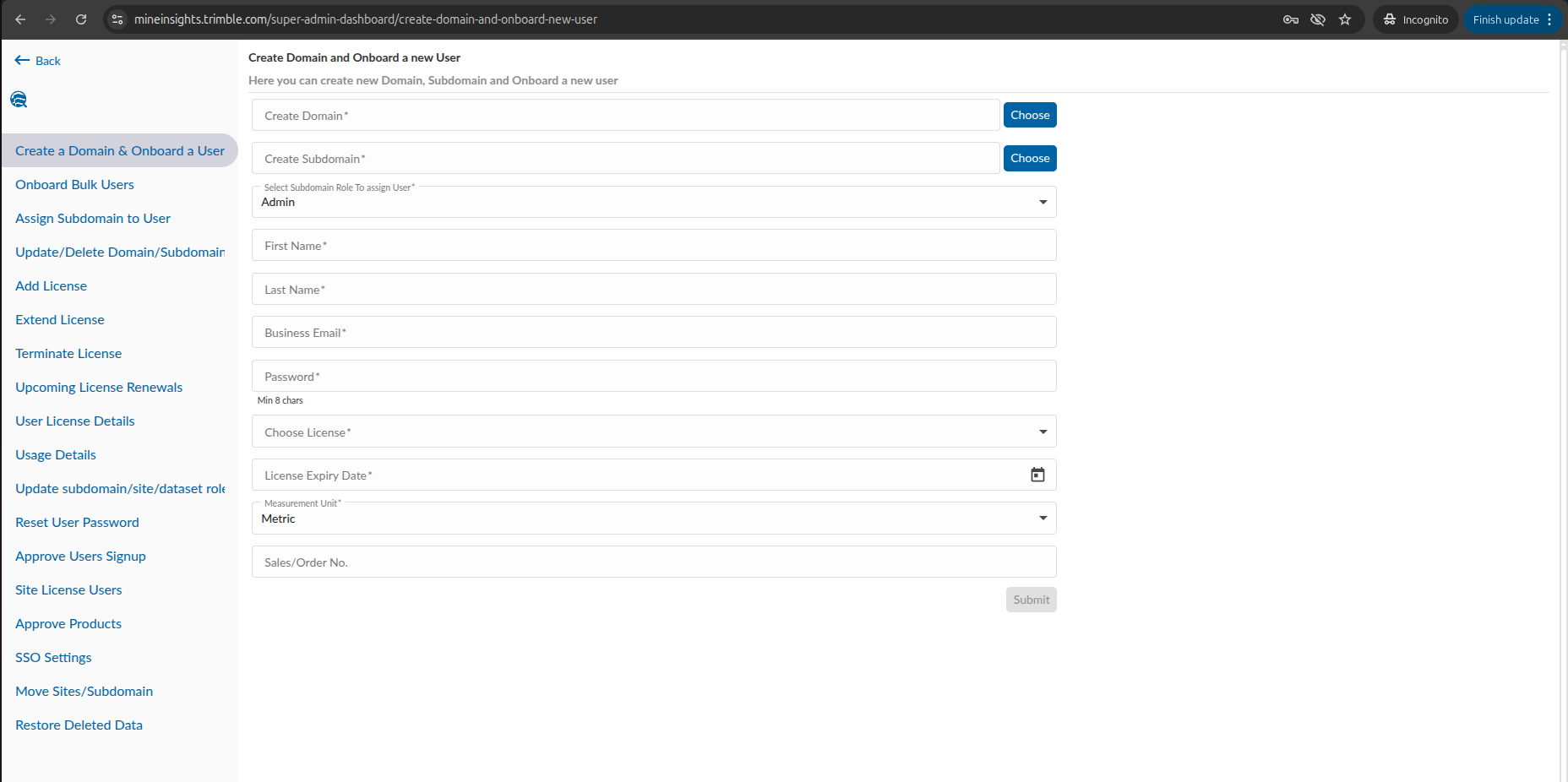Click the browser reload page icon
The width and height of the screenshot is (1568, 782).
(x=81, y=19)
